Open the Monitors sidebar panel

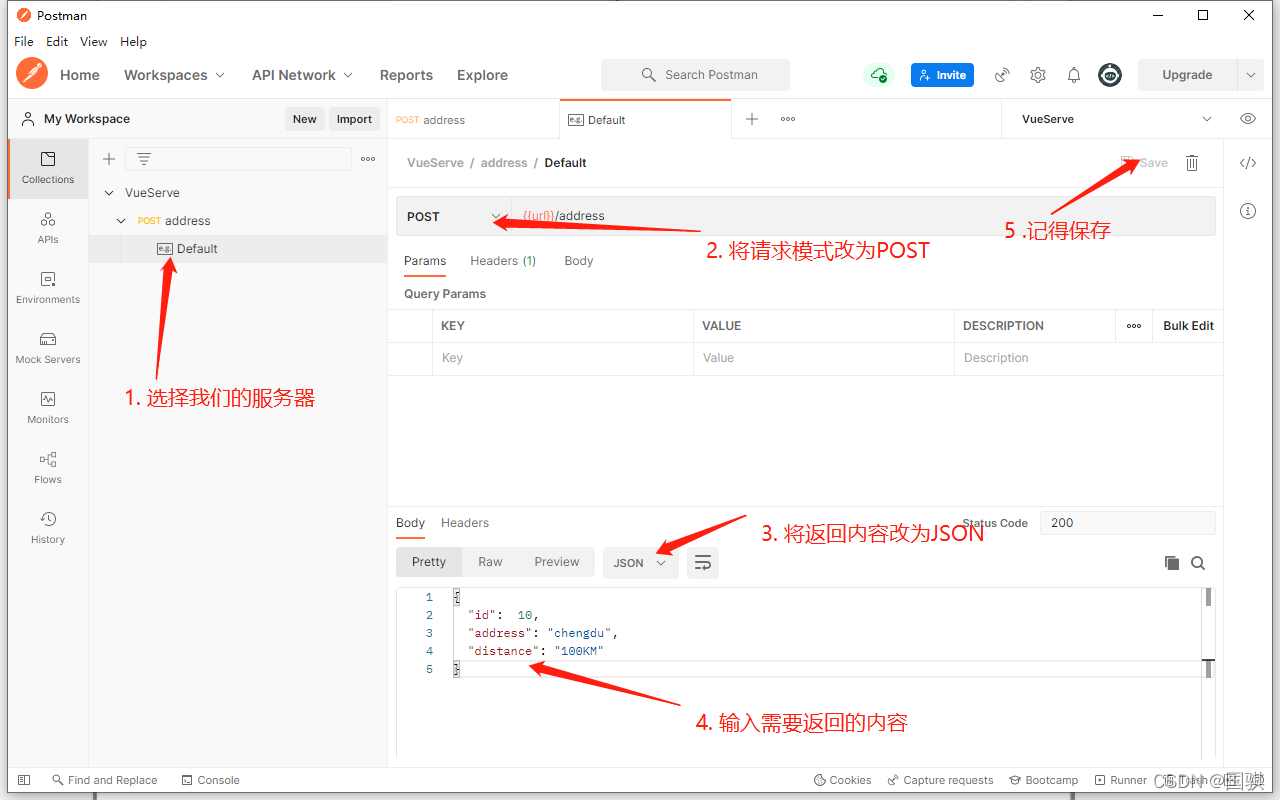click(48, 408)
